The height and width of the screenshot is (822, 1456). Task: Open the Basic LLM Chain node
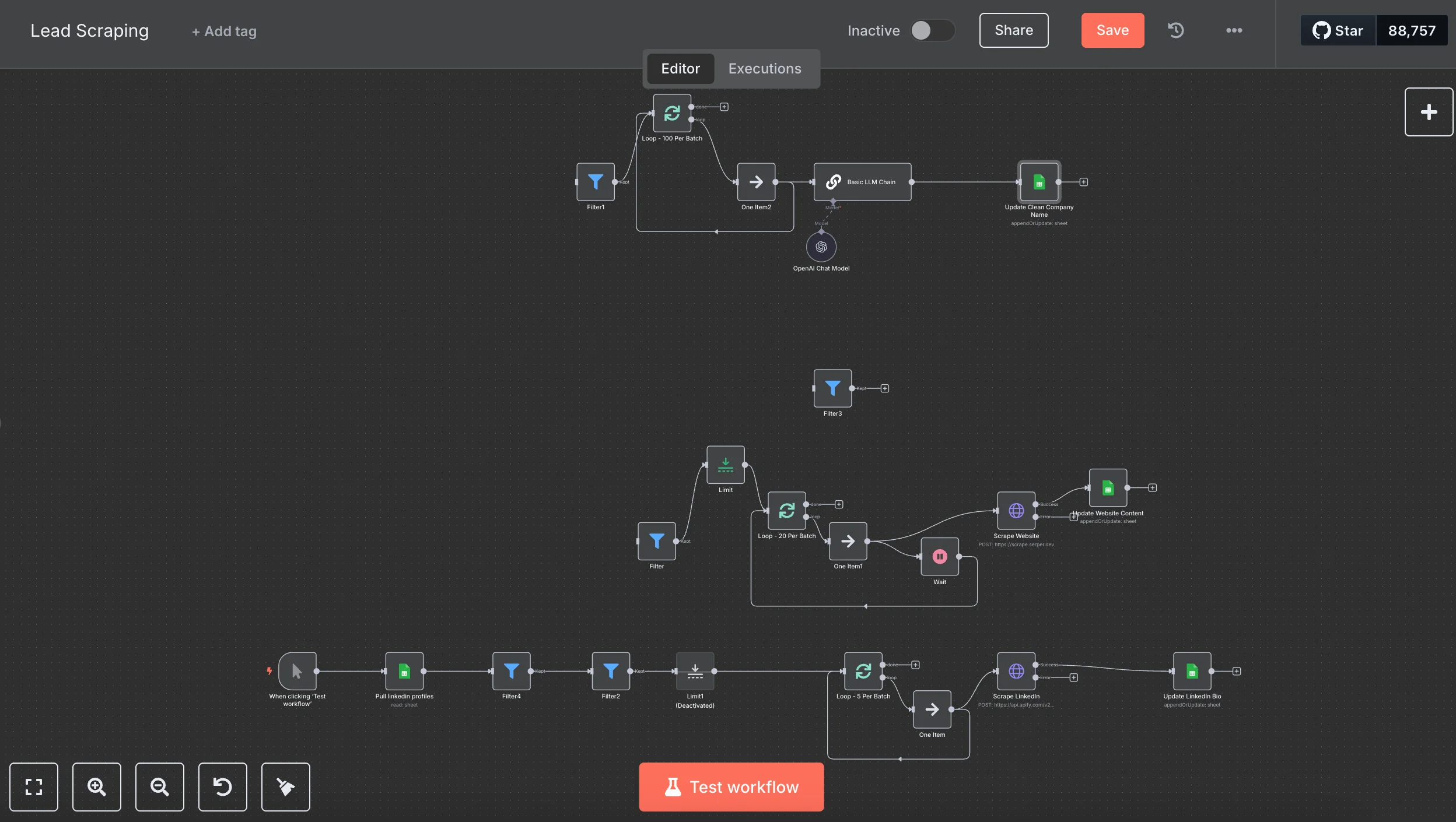(862, 182)
